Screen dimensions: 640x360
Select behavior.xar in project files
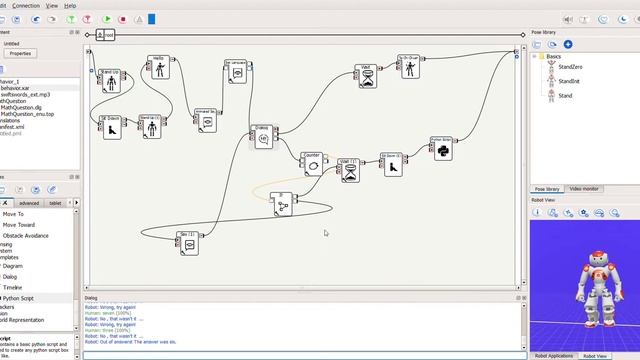point(15,88)
